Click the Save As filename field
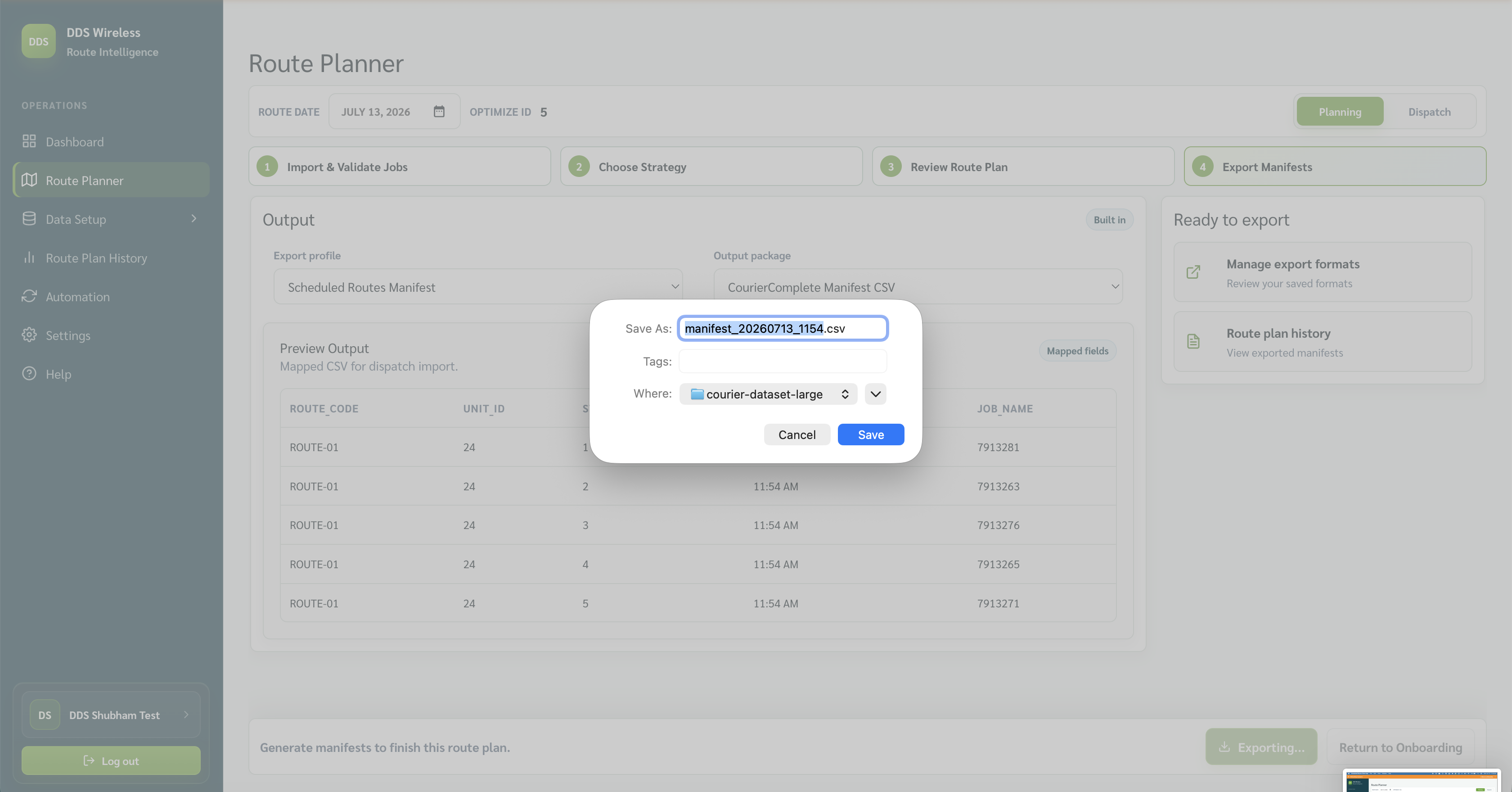This screenshot has width=1512, height=792. coord(783,328)
